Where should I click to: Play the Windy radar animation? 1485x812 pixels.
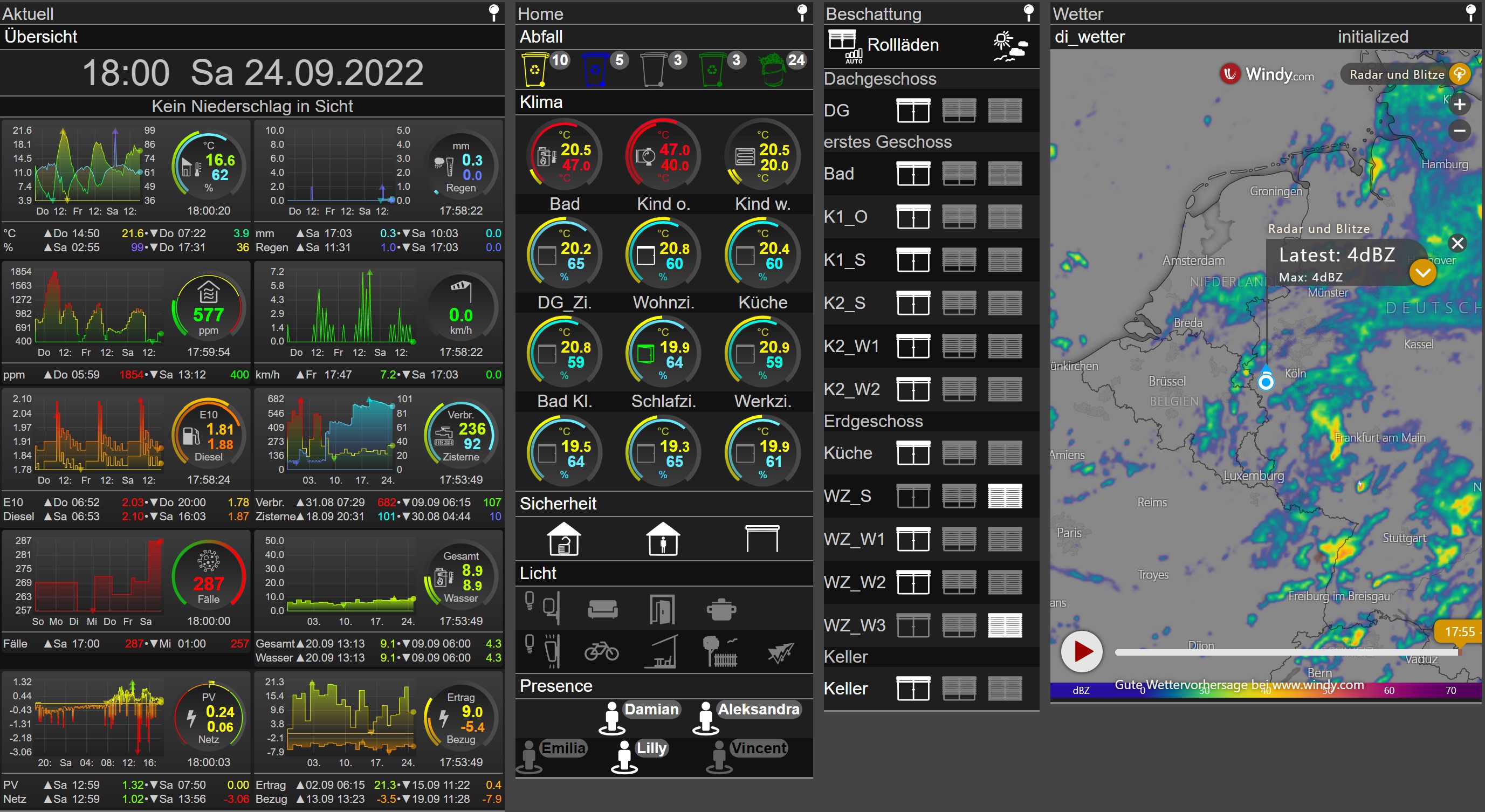[x=1081, y=651]
